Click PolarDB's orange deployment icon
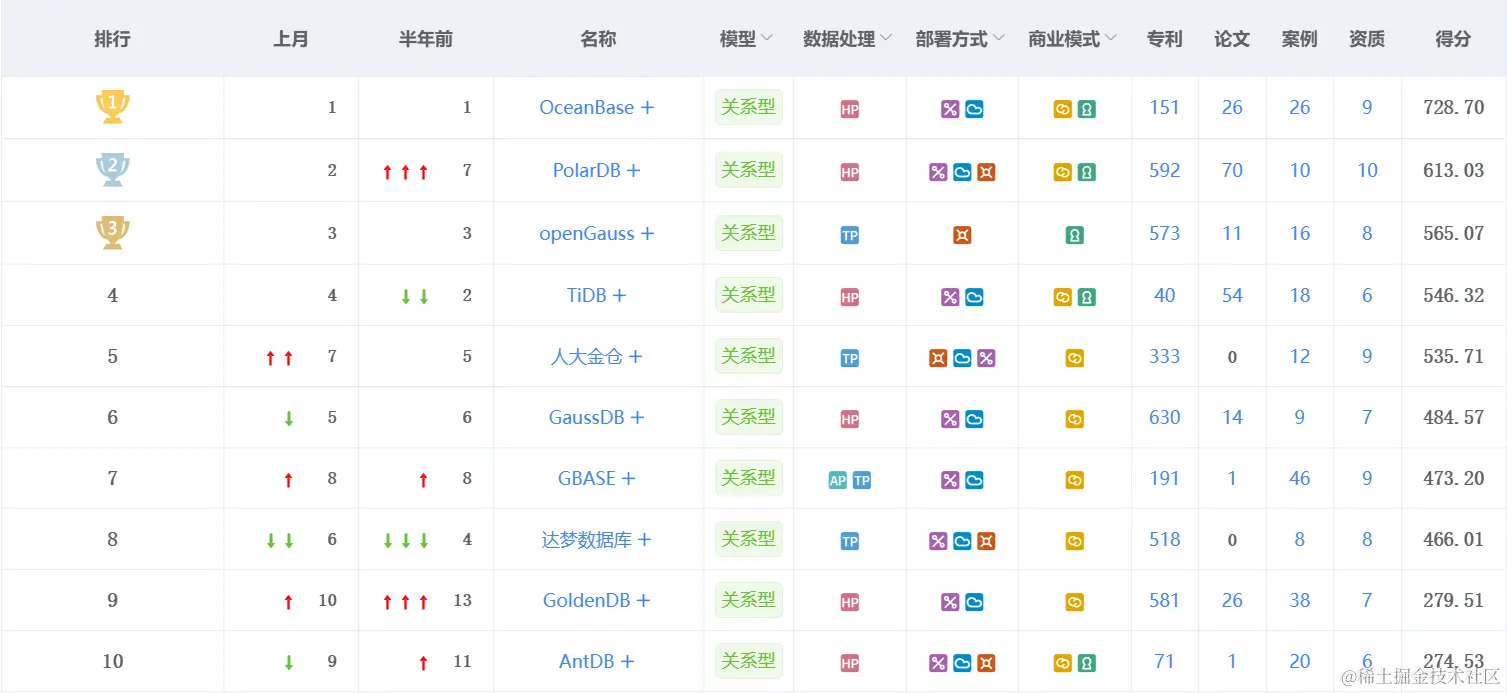The width and height of the screenshot is (1507, 693). click(x=986, y=173)
